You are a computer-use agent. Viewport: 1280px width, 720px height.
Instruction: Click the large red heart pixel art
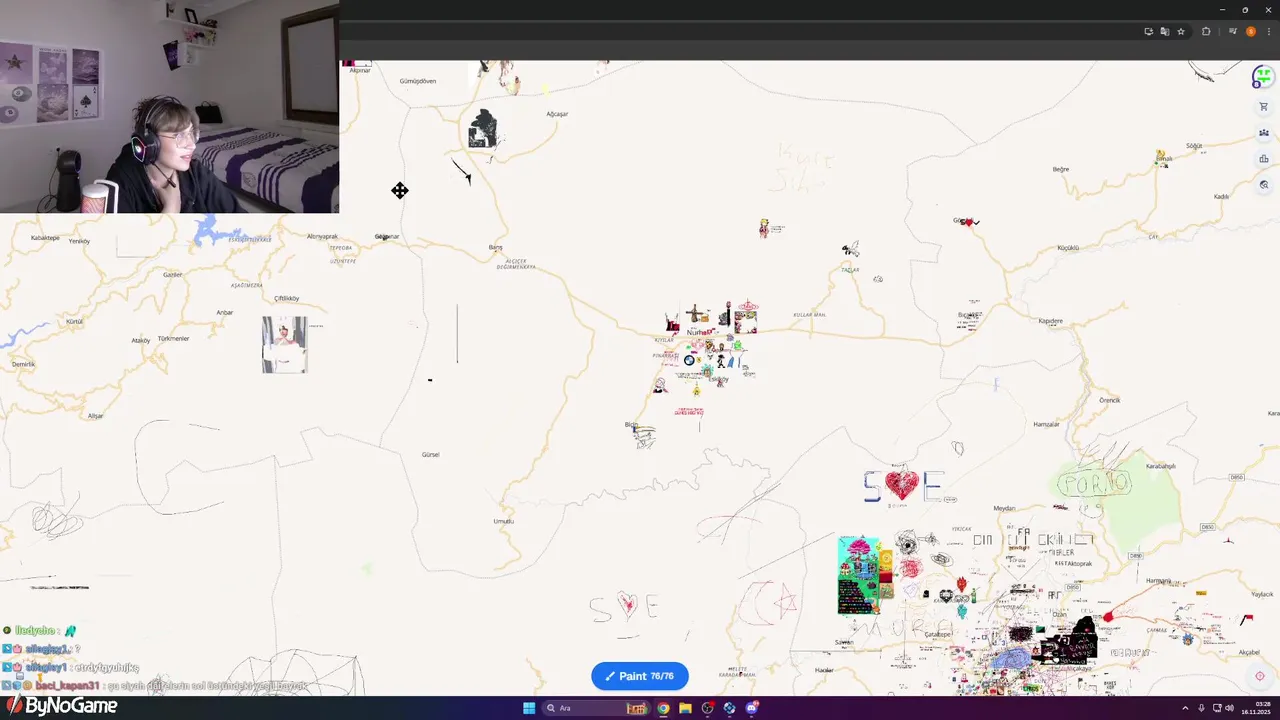pos(901,485)
